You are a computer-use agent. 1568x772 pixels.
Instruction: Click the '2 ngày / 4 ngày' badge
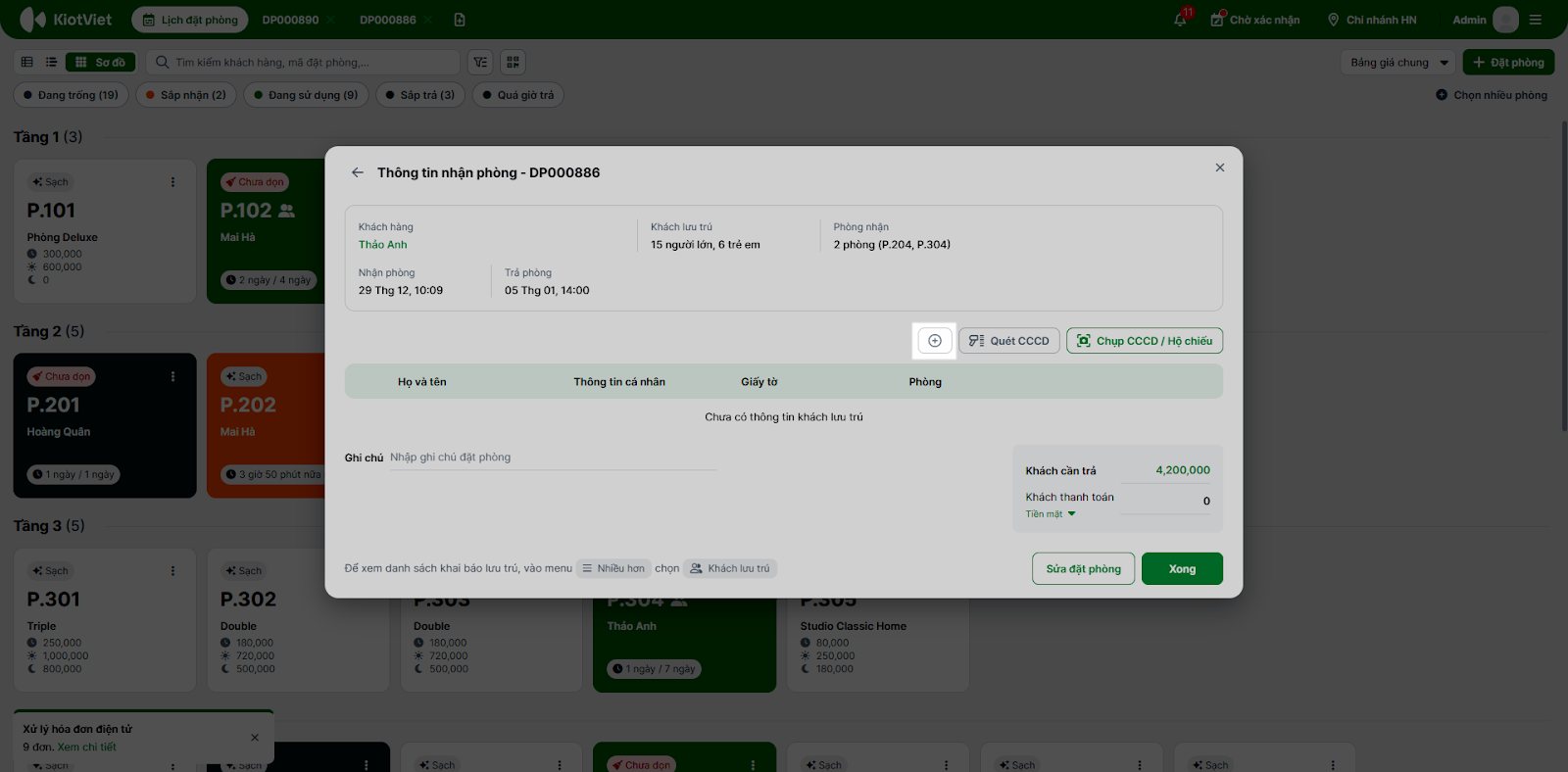point(269,280)
